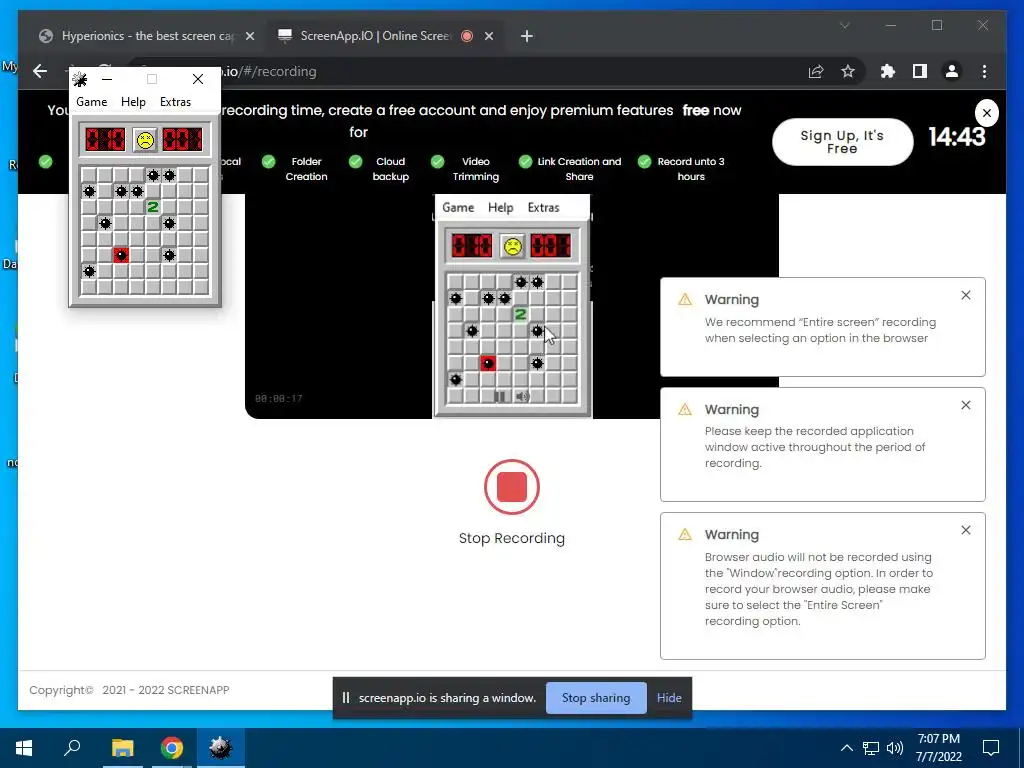The height and width of the screenshot is (768, 1024).
Task: Click the Chrome taskbar icon
Action: pos(172,748)
